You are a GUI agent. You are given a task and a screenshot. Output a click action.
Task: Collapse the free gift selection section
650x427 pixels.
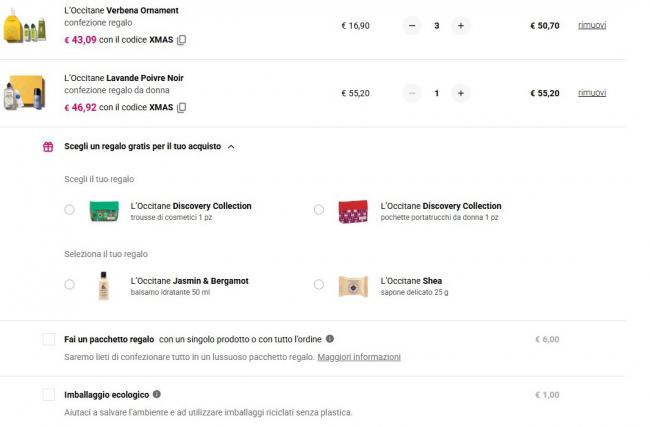(x=231, y=146)
